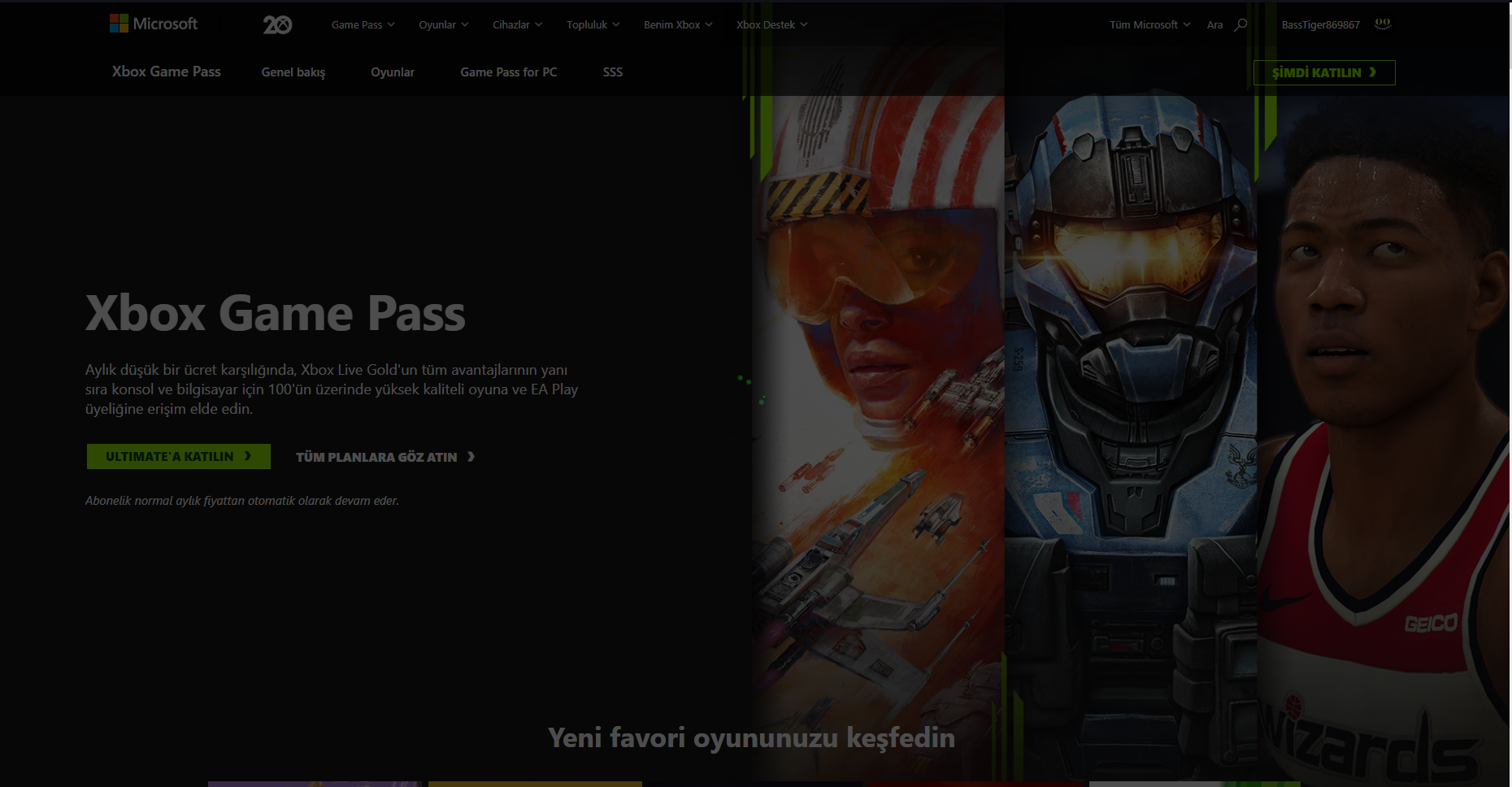Click the BassTiger869867 account name
Screen dimensions: 1512x787
click(x=1320, y=24)
